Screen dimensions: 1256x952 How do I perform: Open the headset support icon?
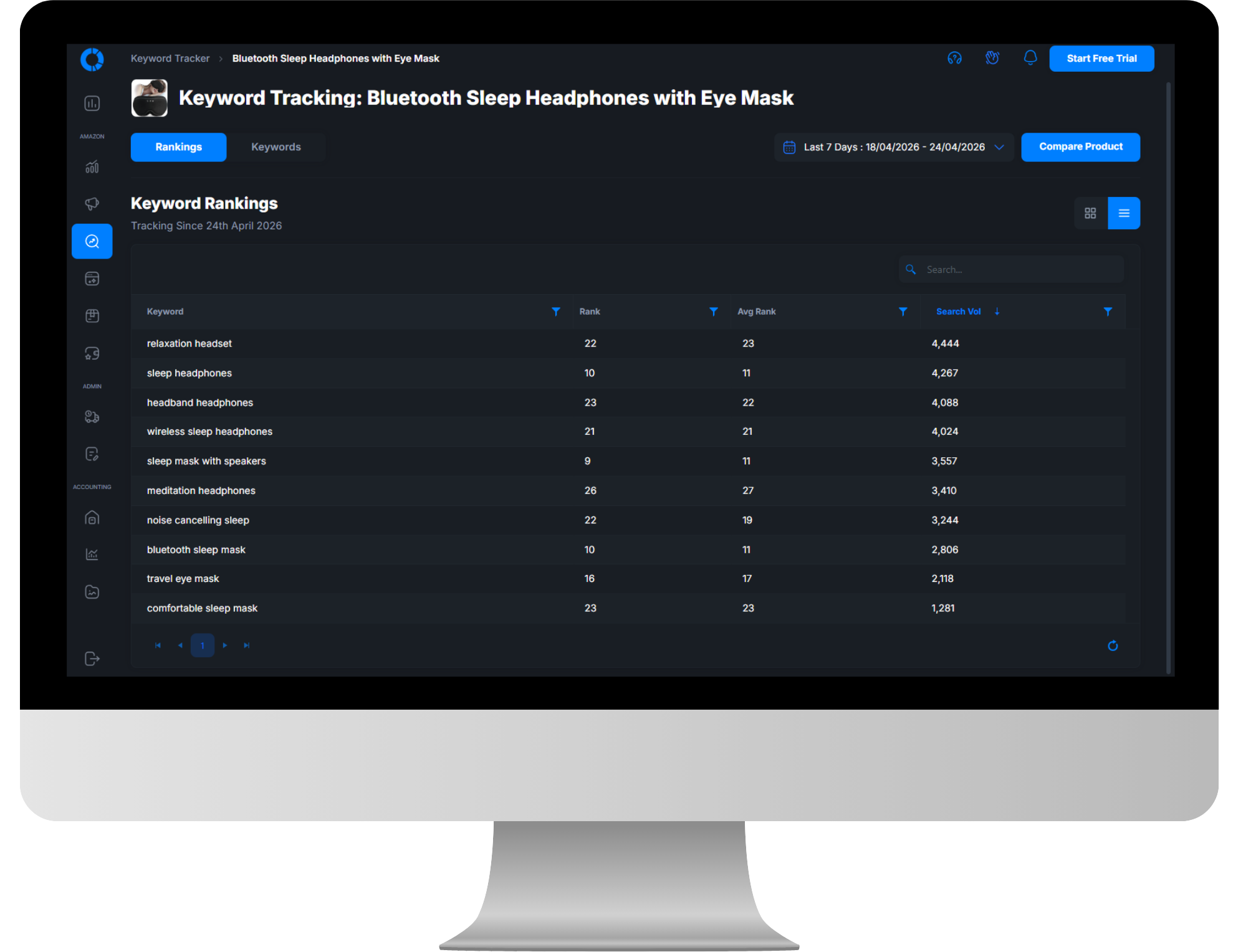[954, 58]
